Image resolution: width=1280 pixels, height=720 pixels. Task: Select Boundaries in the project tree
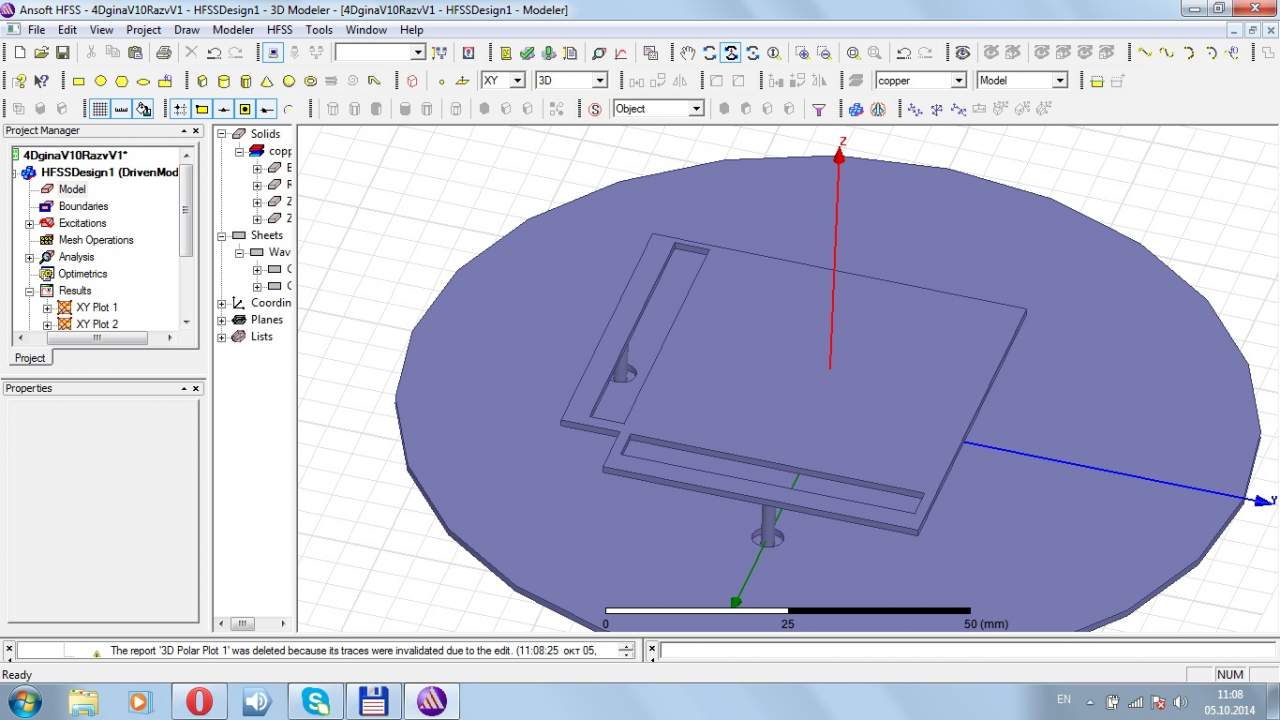click(x=83, y=206)
